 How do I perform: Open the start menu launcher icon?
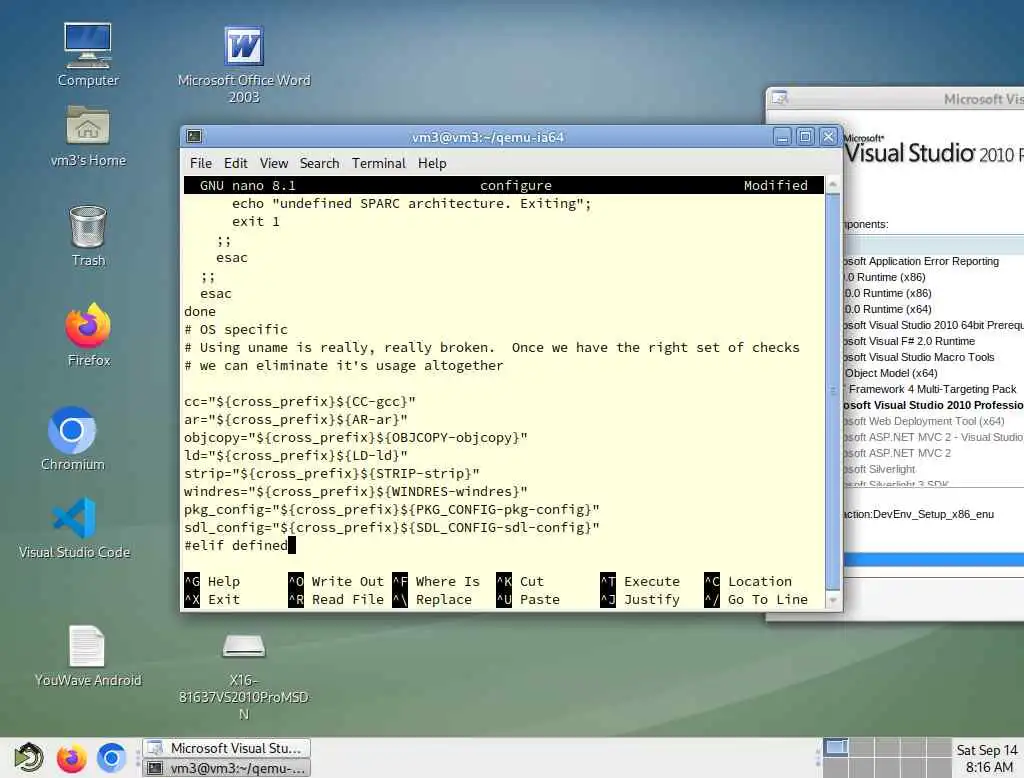28,758
